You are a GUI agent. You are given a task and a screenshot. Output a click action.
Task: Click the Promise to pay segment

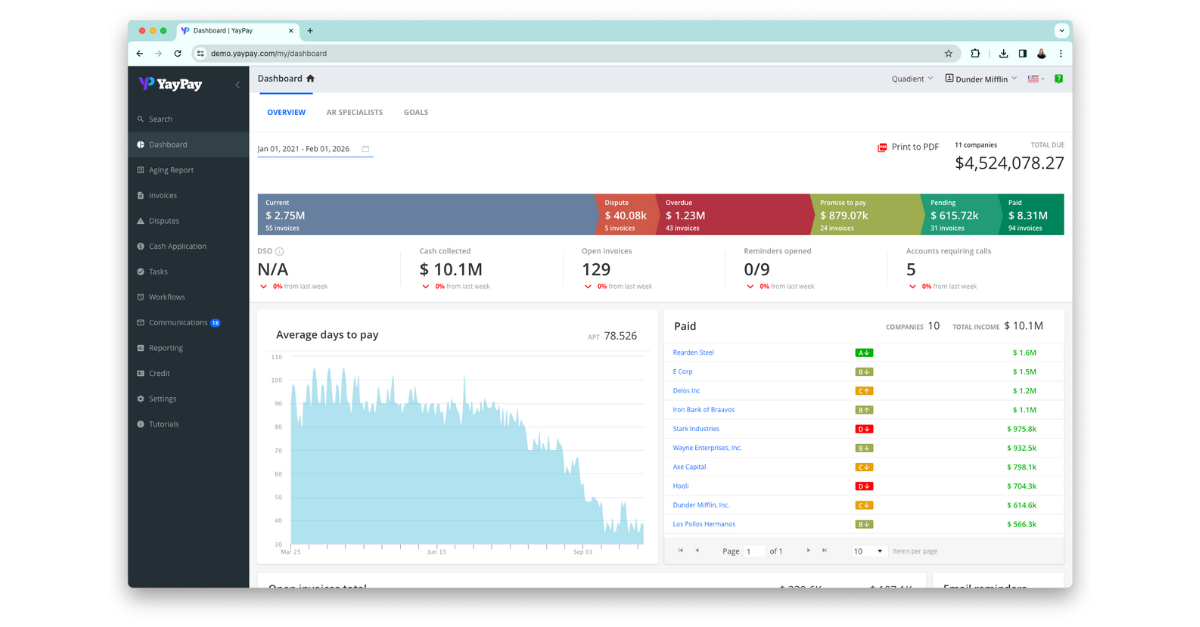coord(867,215)
